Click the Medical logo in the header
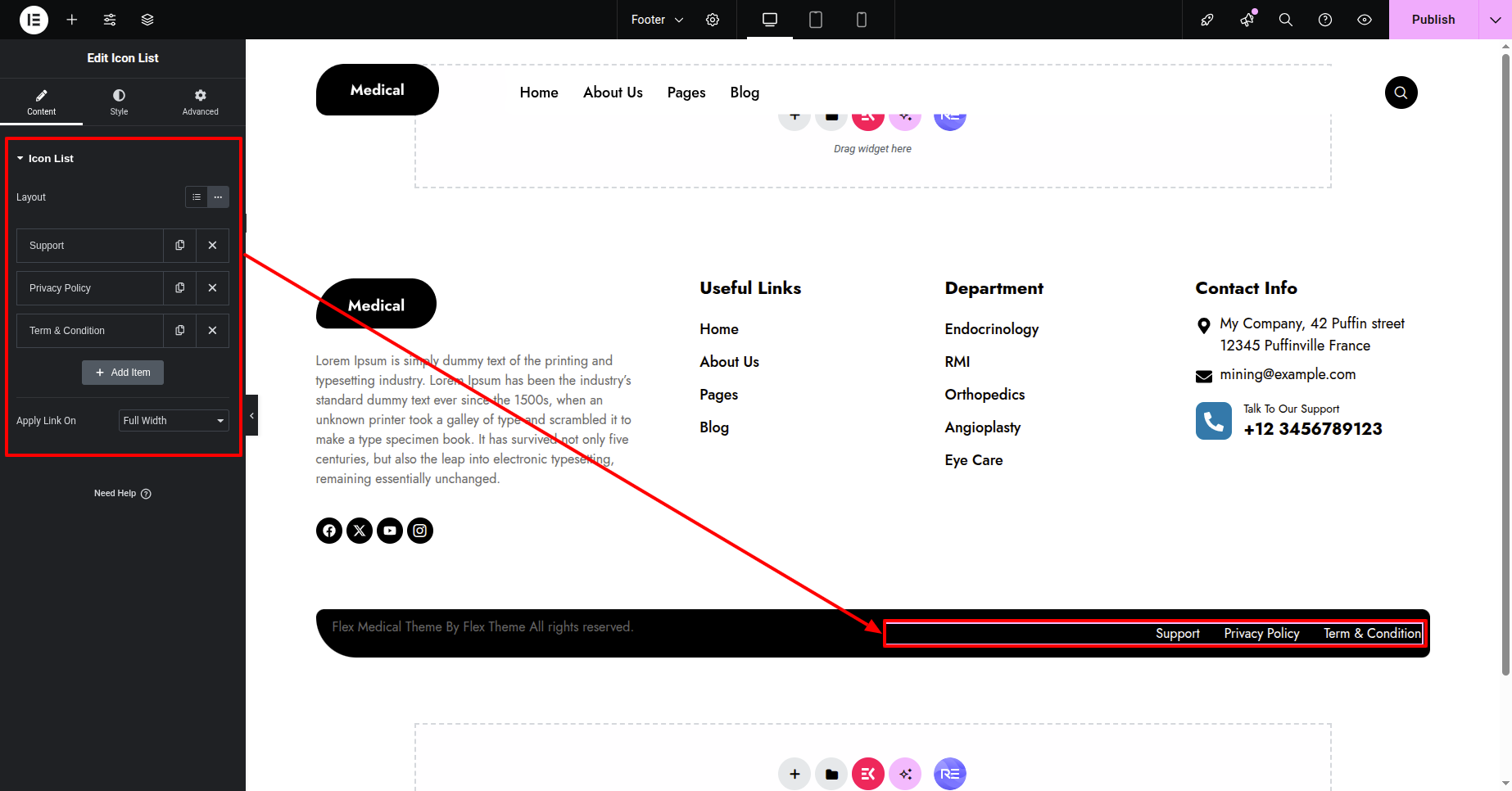1512x791 pixels. point(378,90)
